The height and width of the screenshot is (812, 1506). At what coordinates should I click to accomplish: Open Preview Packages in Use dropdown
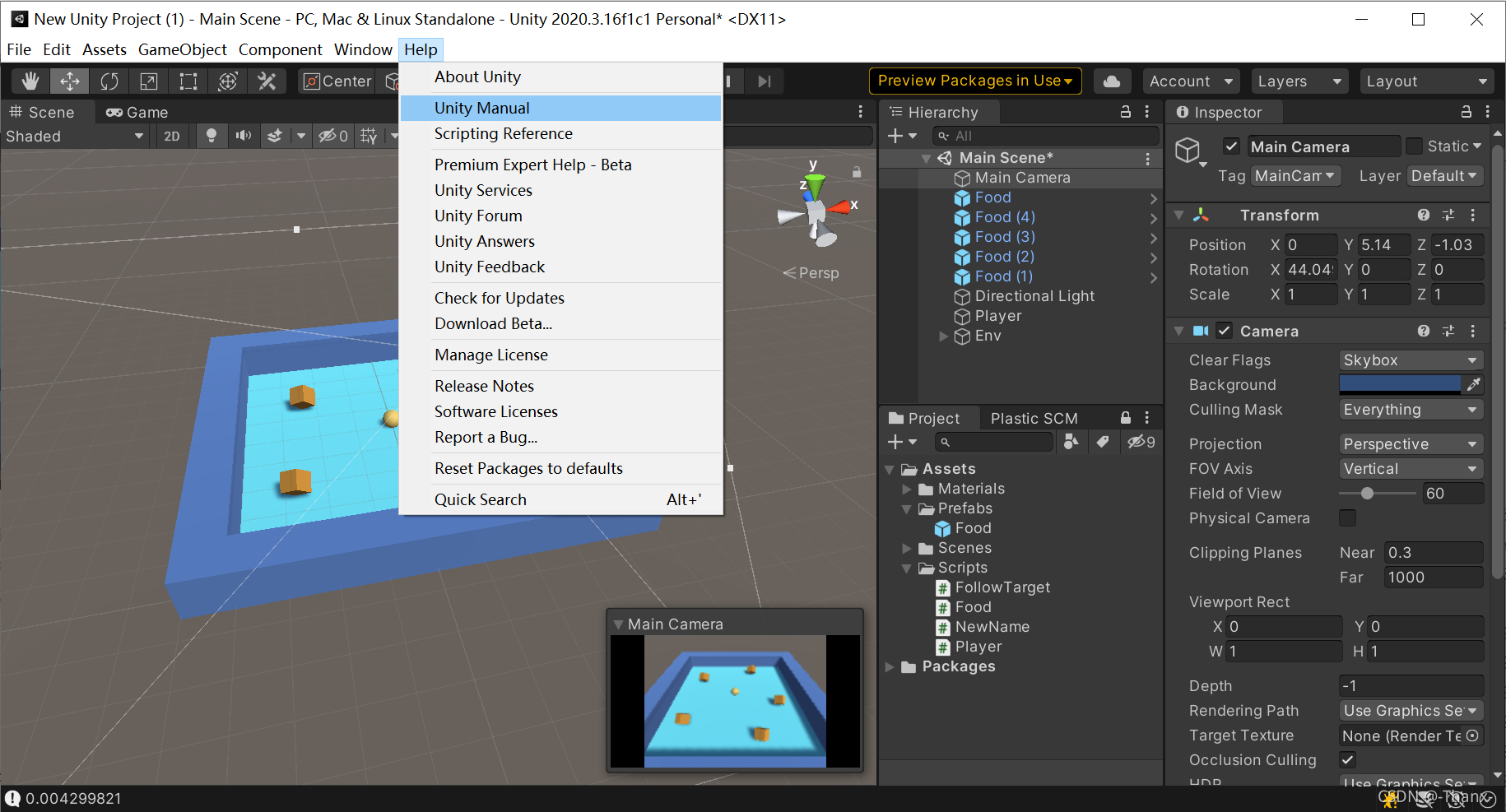(x=975, y=81)
